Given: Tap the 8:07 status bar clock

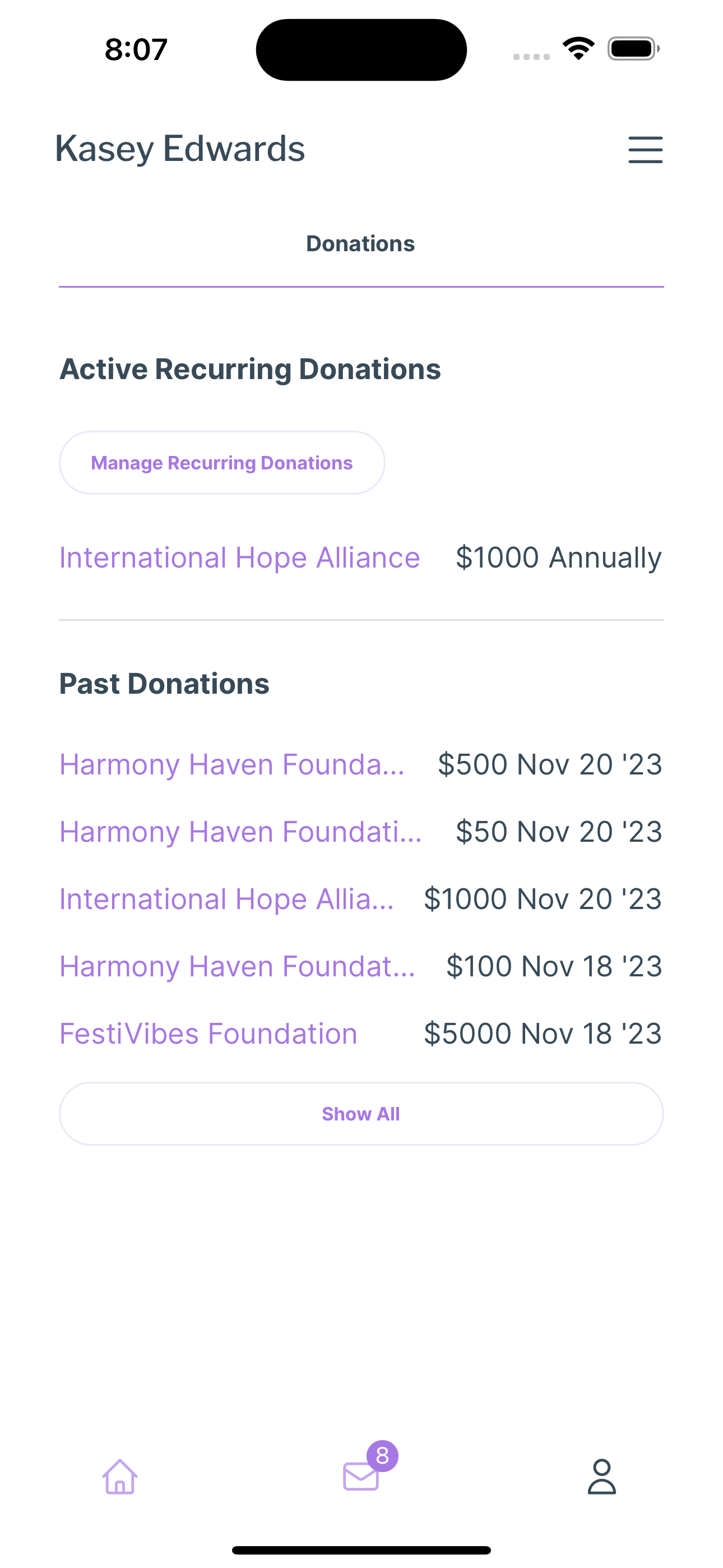Looking at the screenshot, I should (x=136, y=49).
